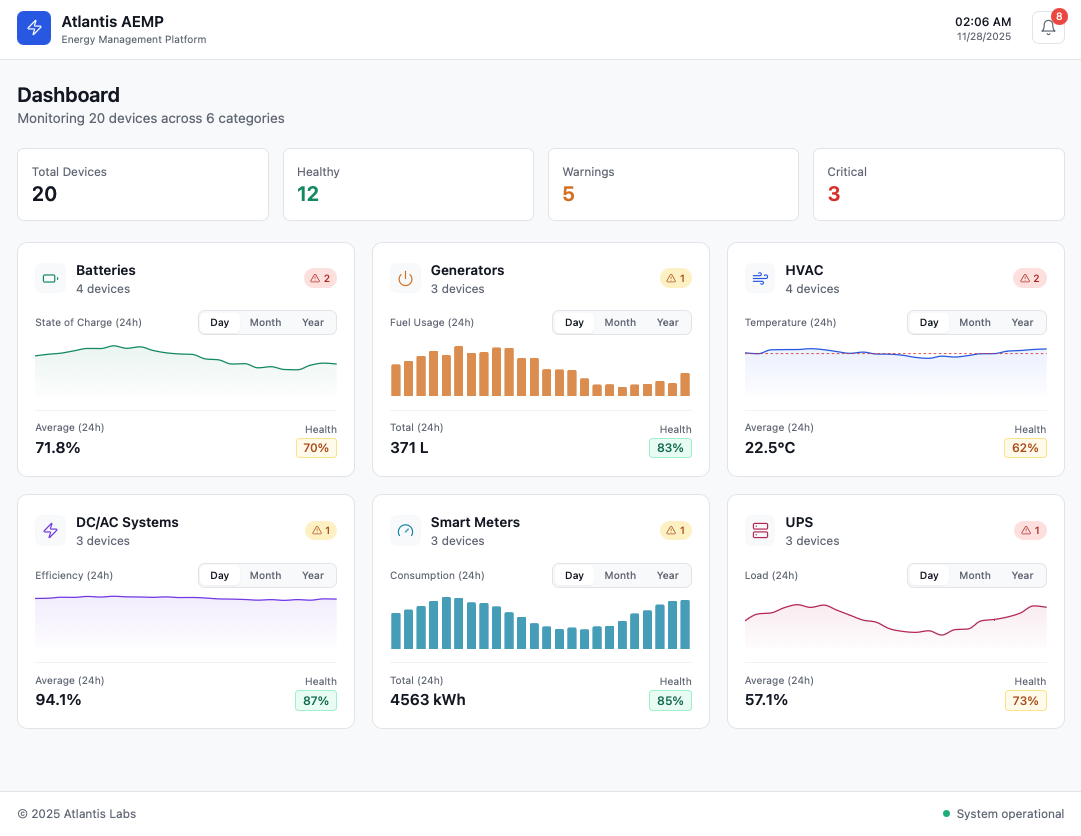Click the Warnings count summary card
This screenshot has width=1081, height=836.
tap(673, 184)
